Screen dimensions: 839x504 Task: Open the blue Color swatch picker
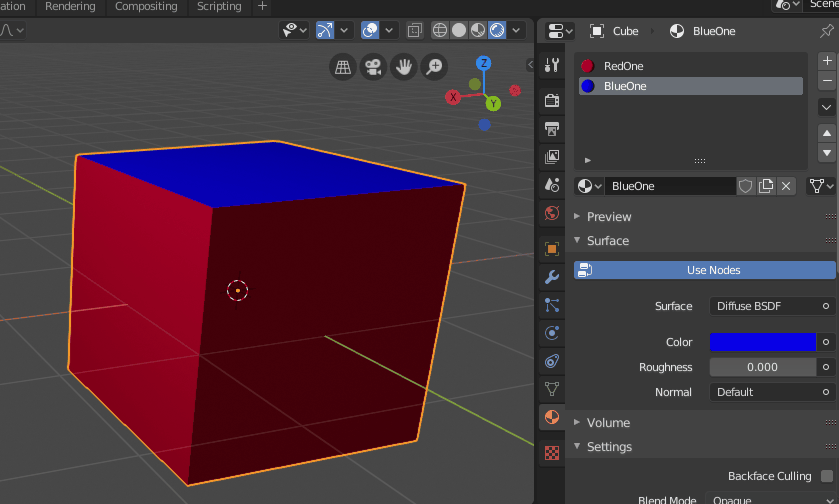(762, 342)
